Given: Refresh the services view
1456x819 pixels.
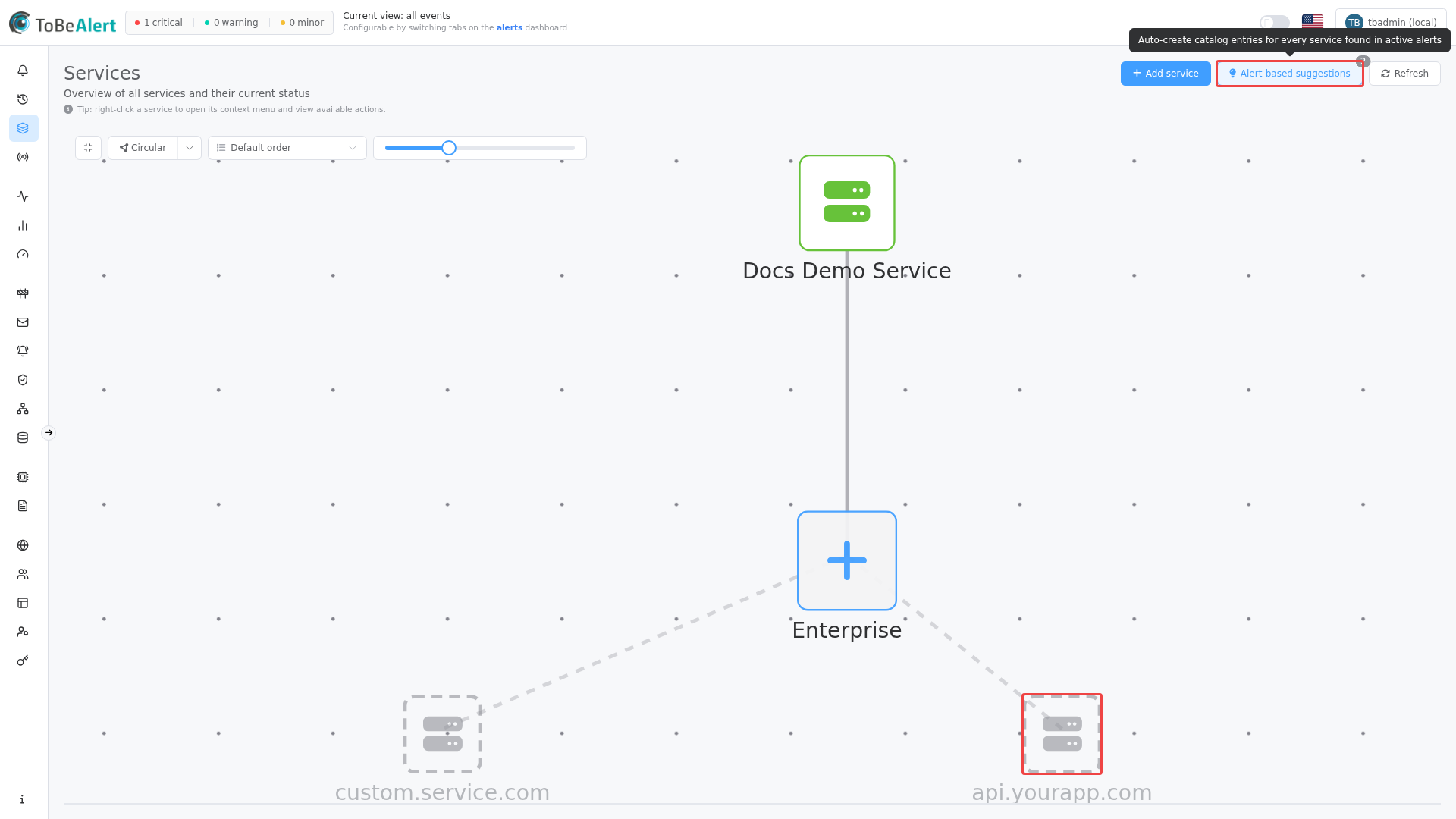Looking at the screenshot, I should [x=1404, y=74].
